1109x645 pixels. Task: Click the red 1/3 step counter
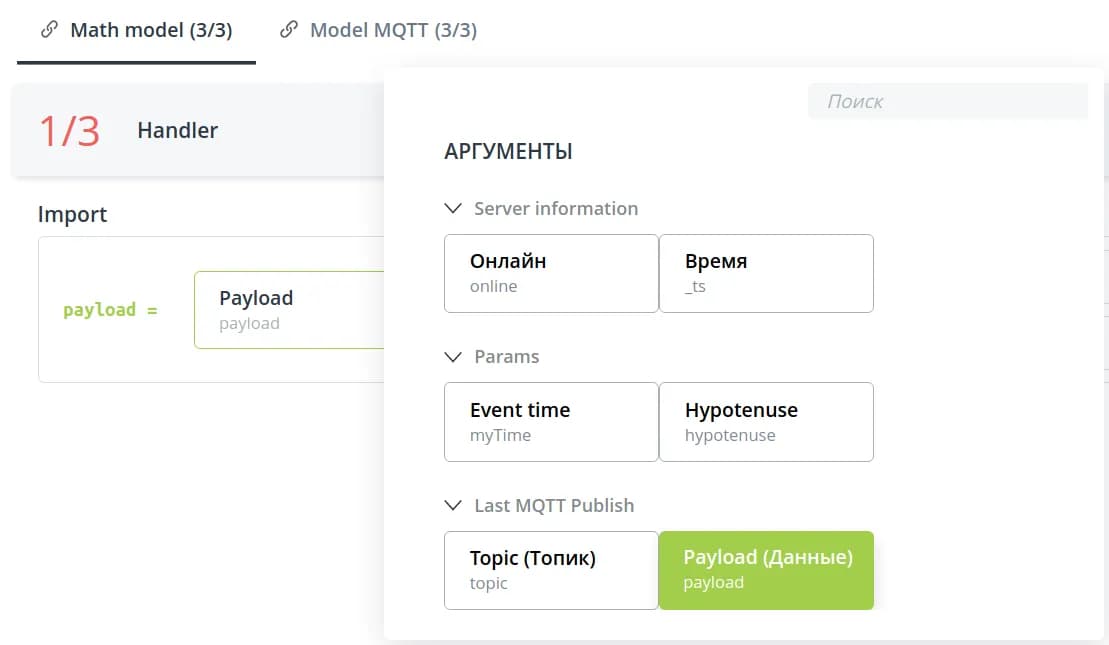coord(69,131)
